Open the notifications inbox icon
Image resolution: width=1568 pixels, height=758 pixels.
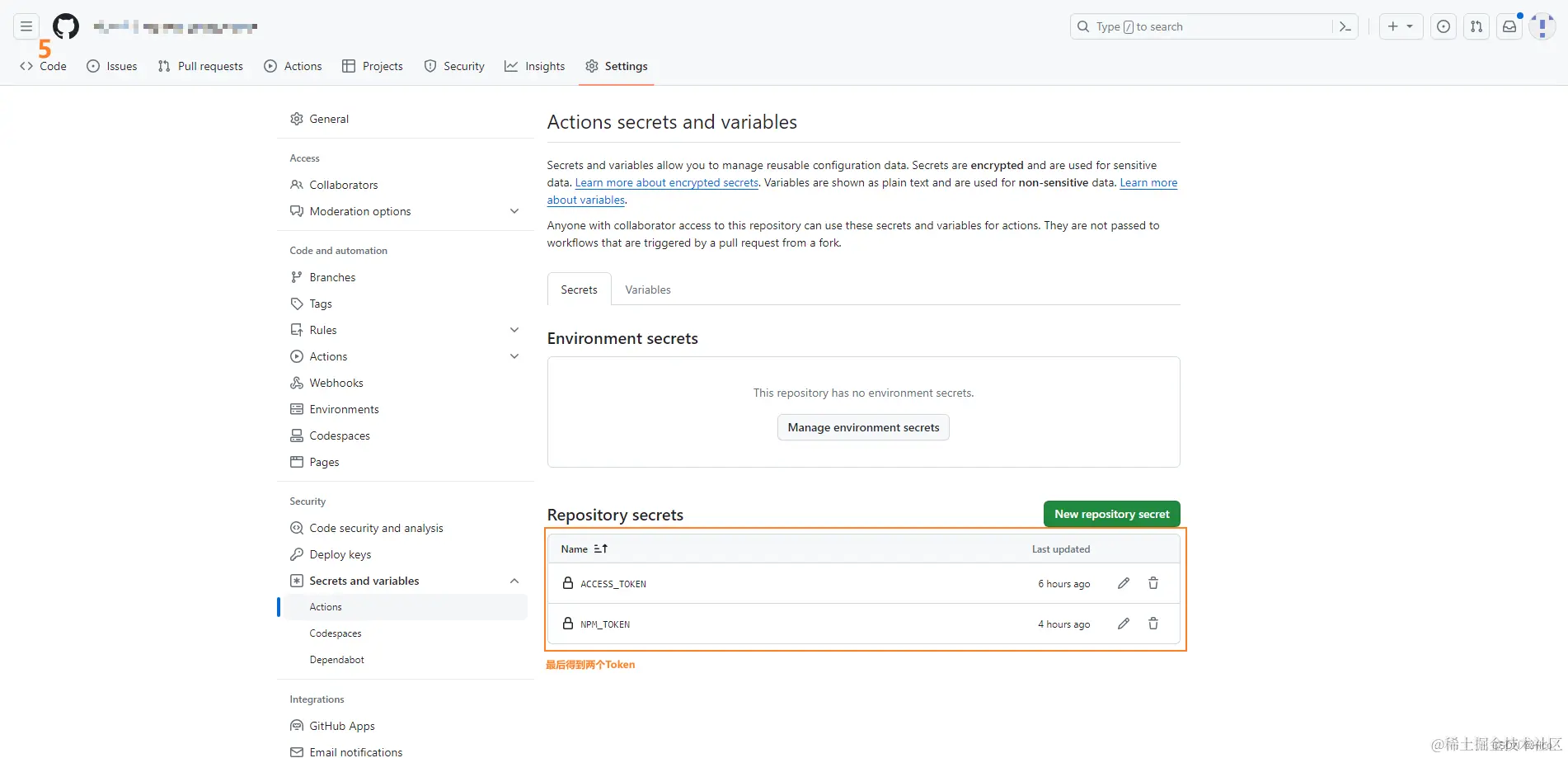pos(1509,26)
